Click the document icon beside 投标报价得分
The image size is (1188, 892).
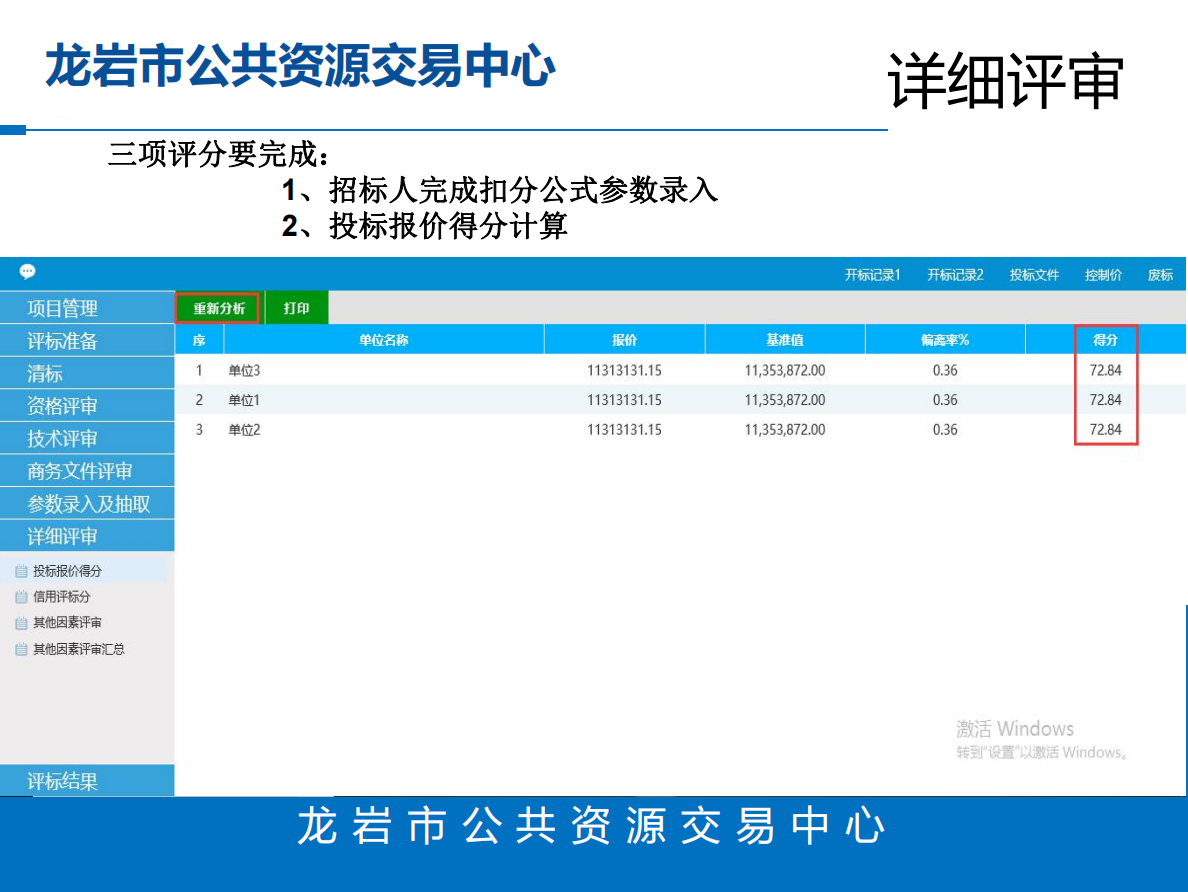click(21, 571)
